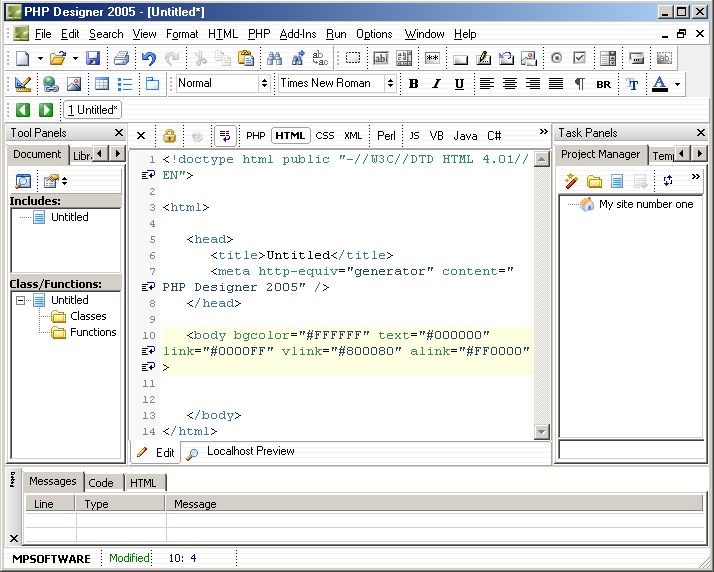
Task: Show more Project Manager toolbar buttons via chevron
Action: 695,177
